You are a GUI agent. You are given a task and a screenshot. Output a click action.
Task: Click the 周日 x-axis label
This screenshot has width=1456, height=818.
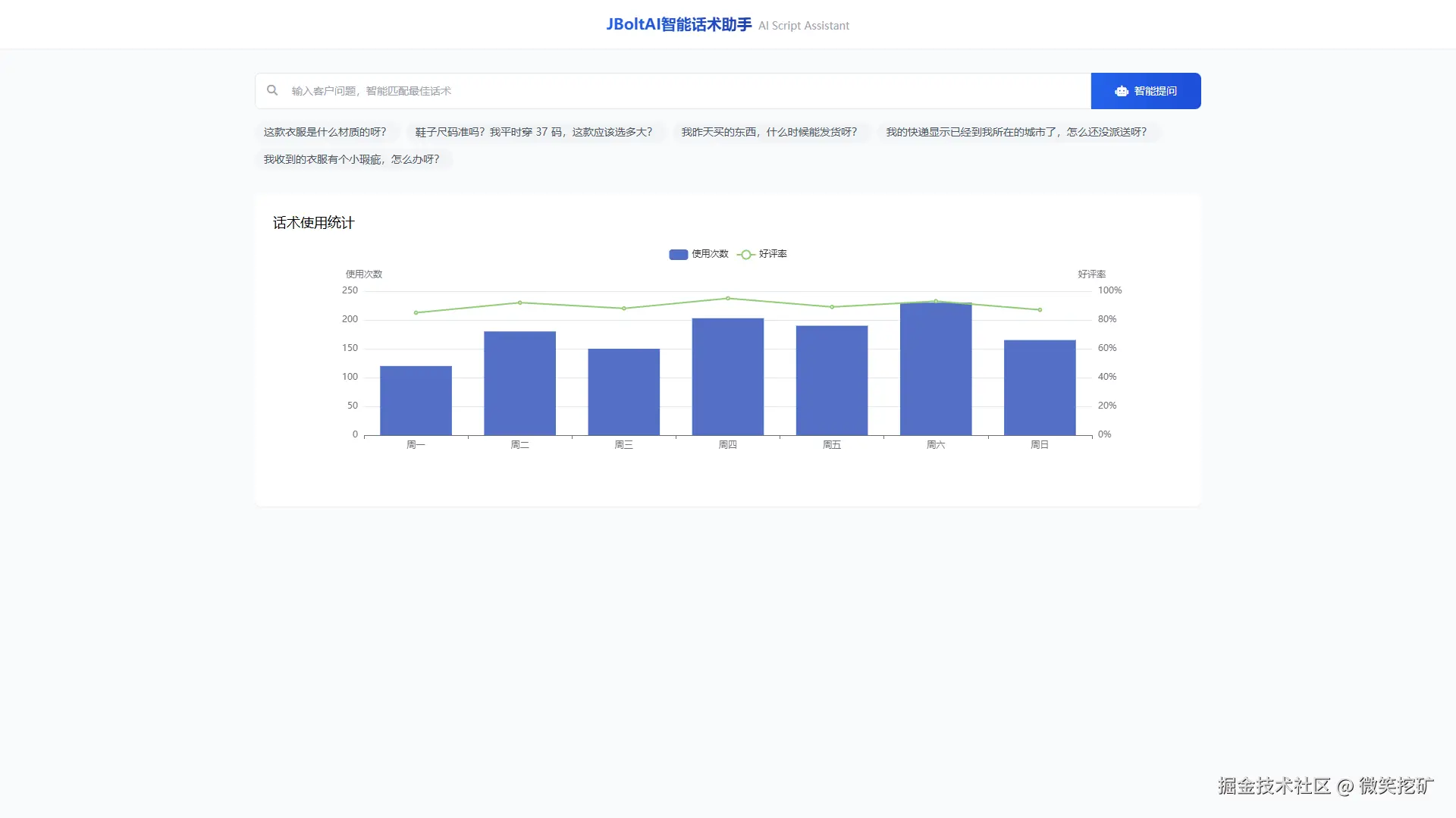(x=1040, y=445)
